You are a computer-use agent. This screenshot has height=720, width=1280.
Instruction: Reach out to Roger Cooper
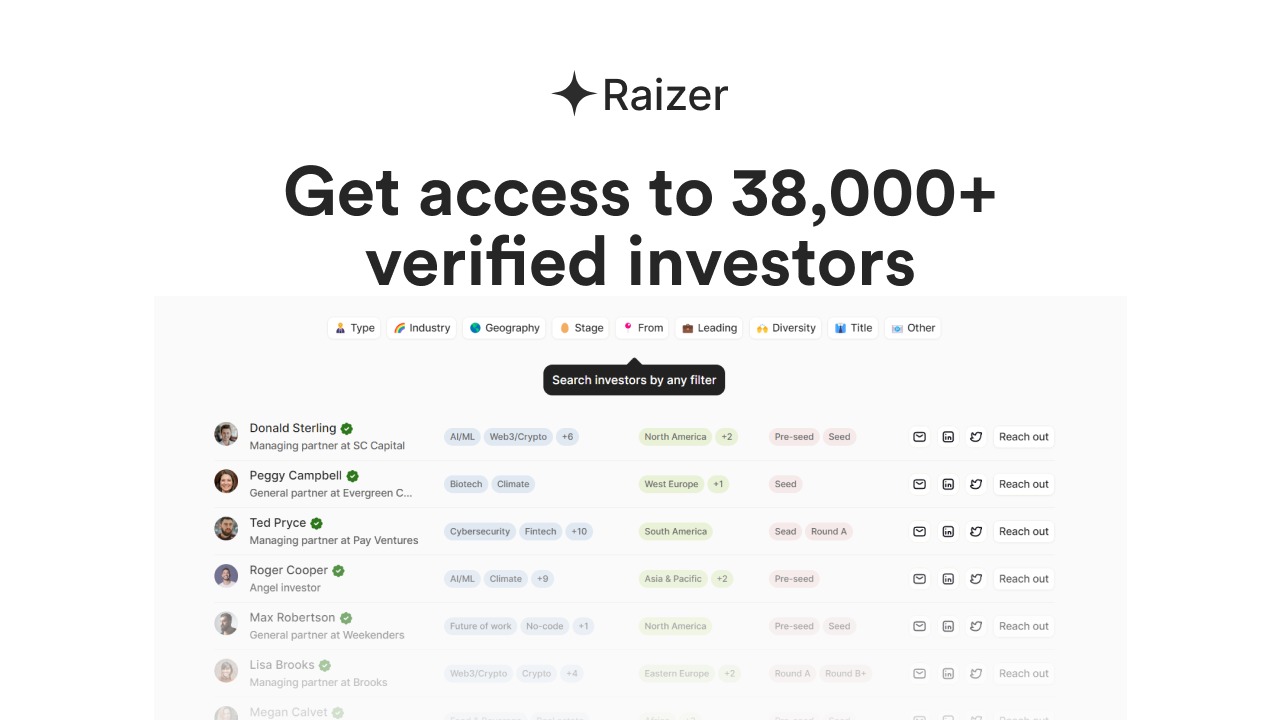point(1023,579)
